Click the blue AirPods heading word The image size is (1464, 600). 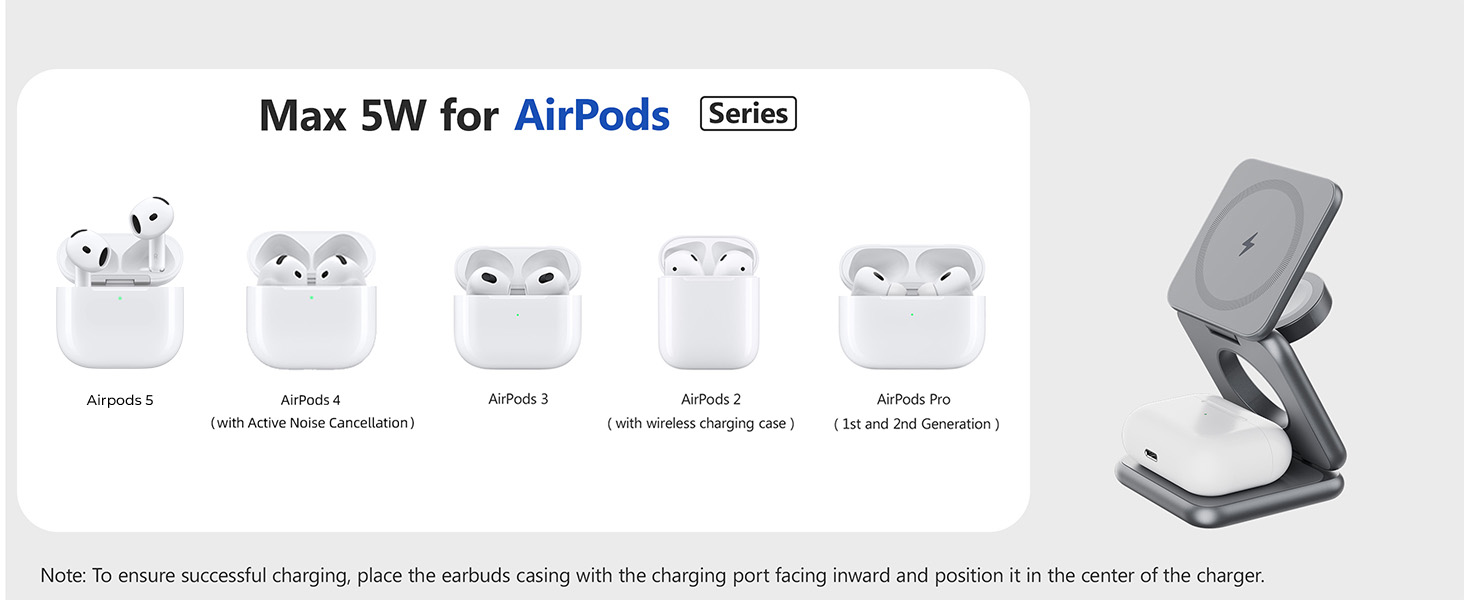tap(592, 116)
